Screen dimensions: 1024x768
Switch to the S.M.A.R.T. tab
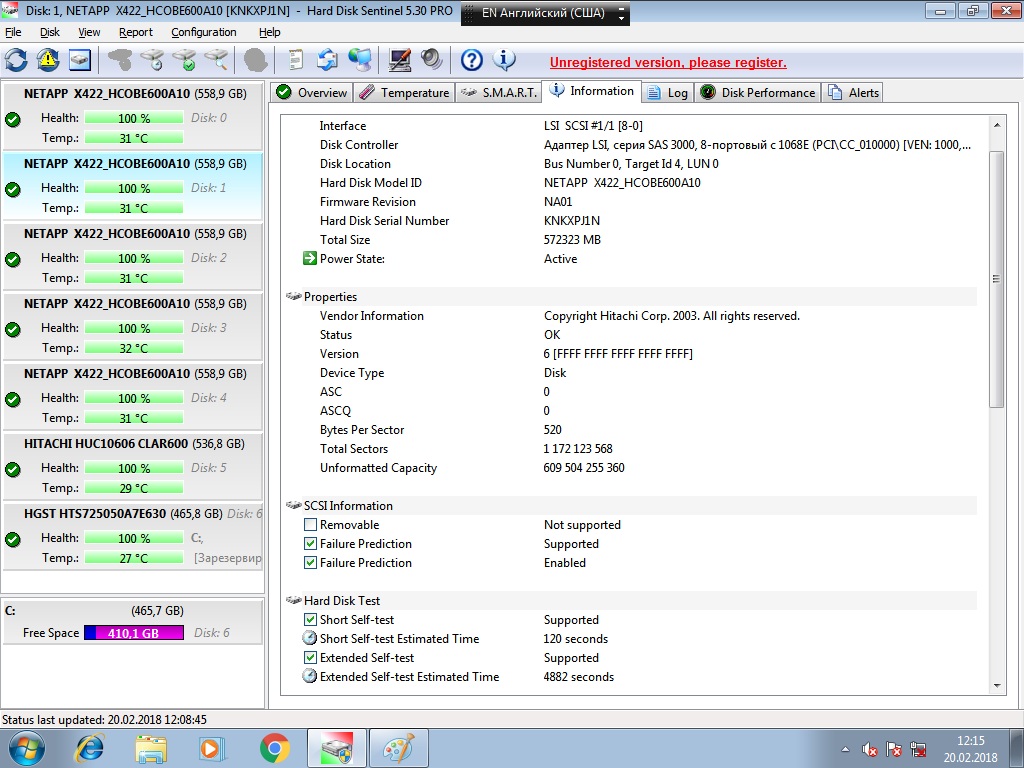tap(498, 93)
